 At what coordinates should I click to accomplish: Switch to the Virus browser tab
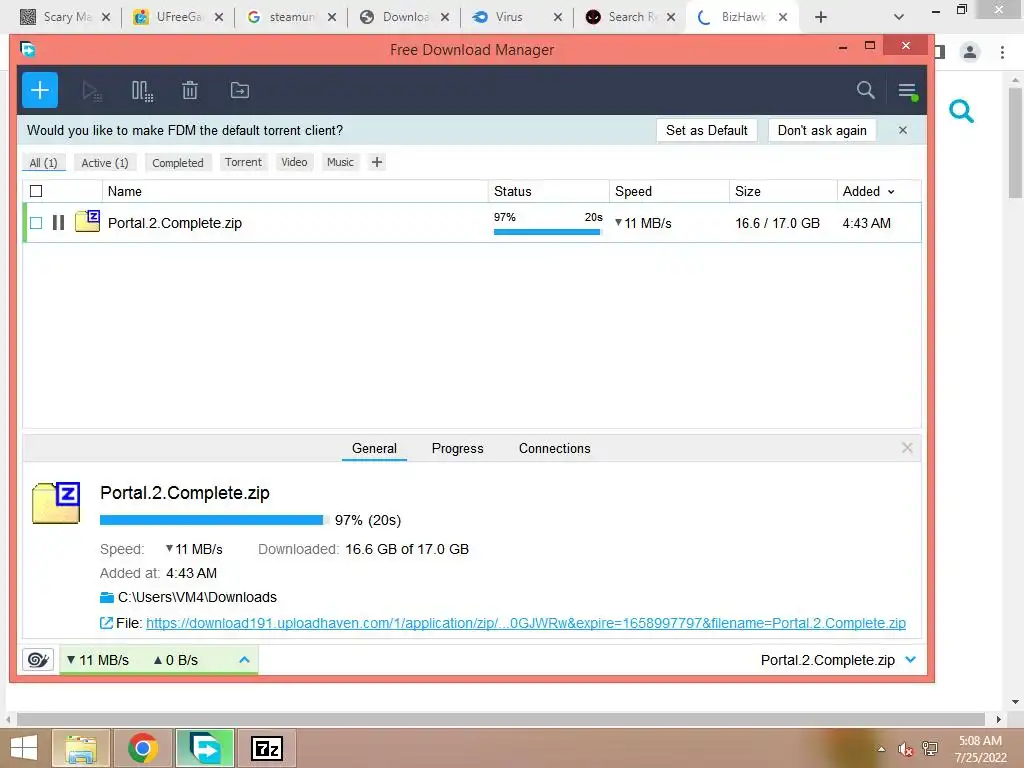pos(517,17)
